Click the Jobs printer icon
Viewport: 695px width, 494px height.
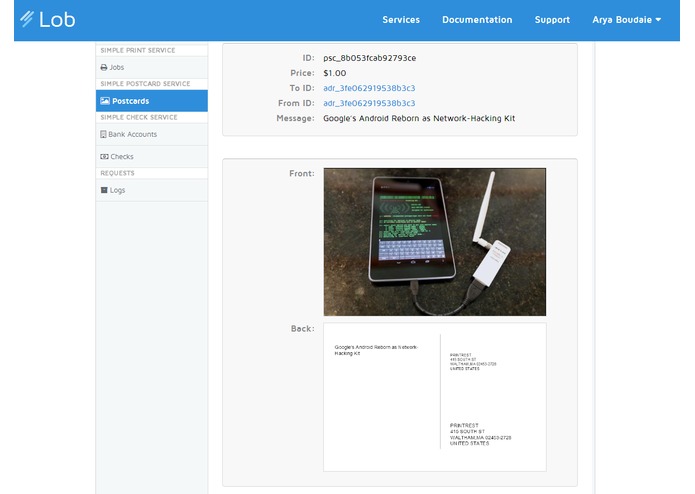point(104,67)
